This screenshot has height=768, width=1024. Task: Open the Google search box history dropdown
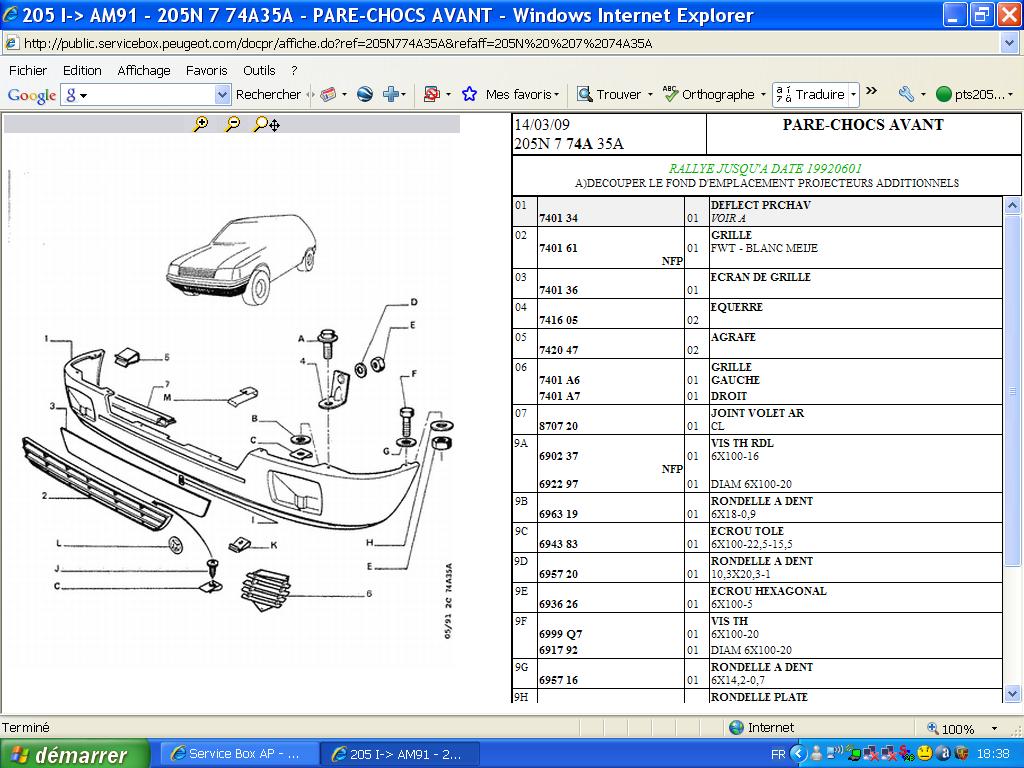(x=222, y=94)
